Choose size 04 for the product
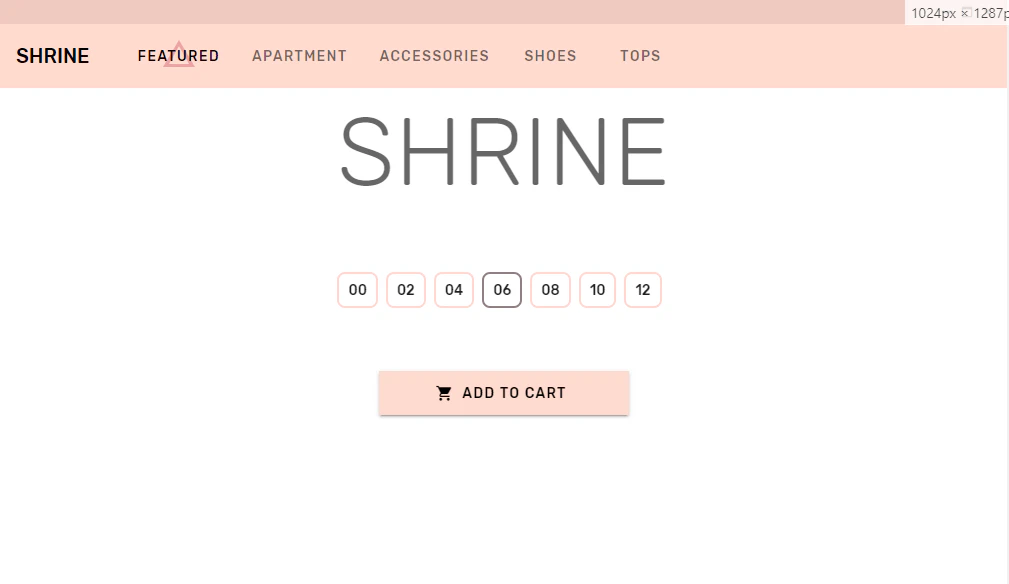Viewport: 1009px width, 584px height. (453, 290)
